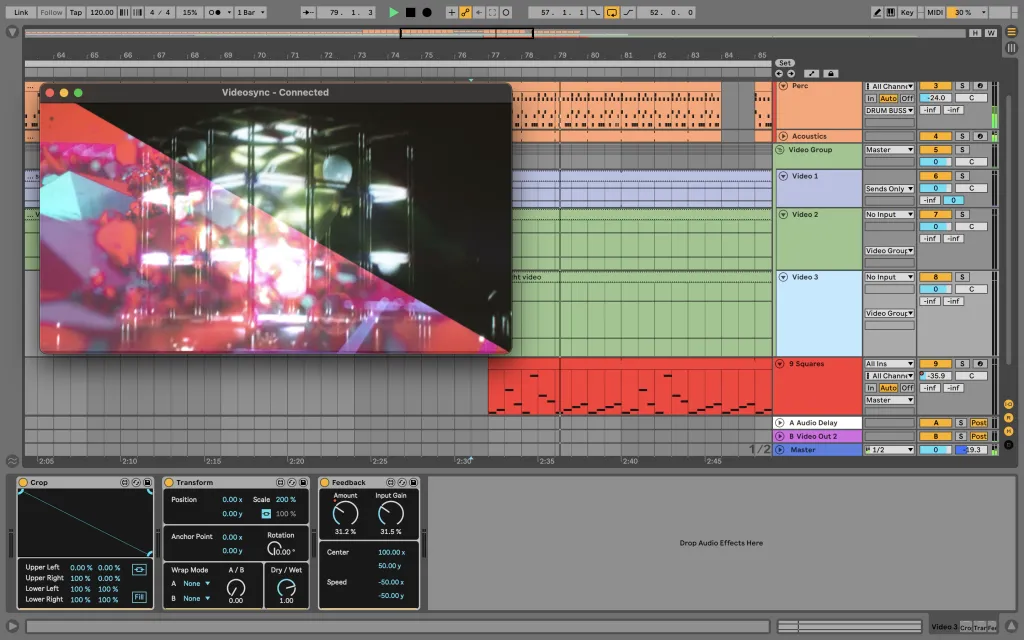Toggle the Crop device activator on or off
This screenshot has width=1024, height=640.
point(23,482)
